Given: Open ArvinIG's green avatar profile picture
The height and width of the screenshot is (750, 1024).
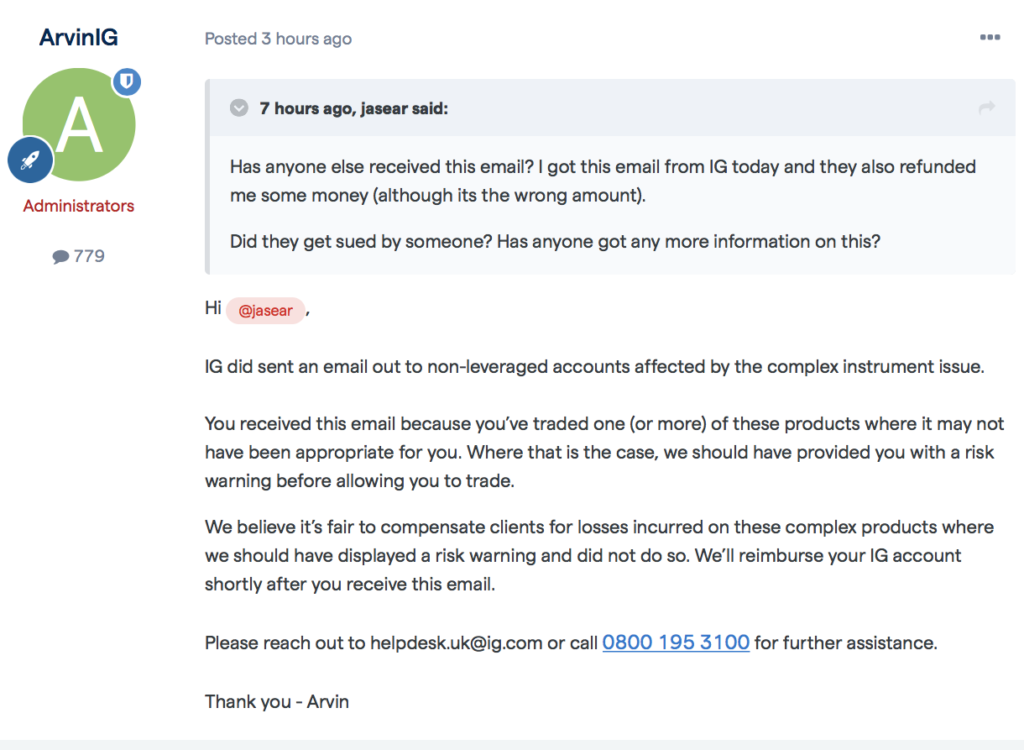Looking at the screenshot, I should (79, 124).
